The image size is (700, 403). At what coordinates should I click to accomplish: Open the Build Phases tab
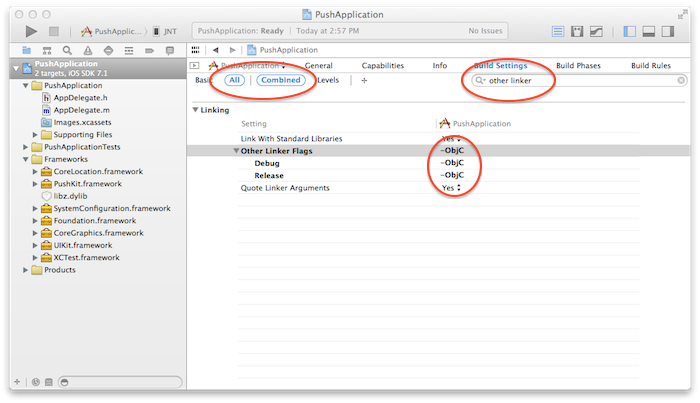[x=578, y=66]
